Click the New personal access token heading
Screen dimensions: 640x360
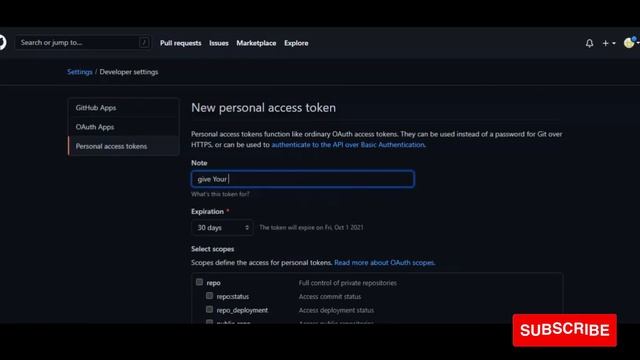(x=264, y=108)
